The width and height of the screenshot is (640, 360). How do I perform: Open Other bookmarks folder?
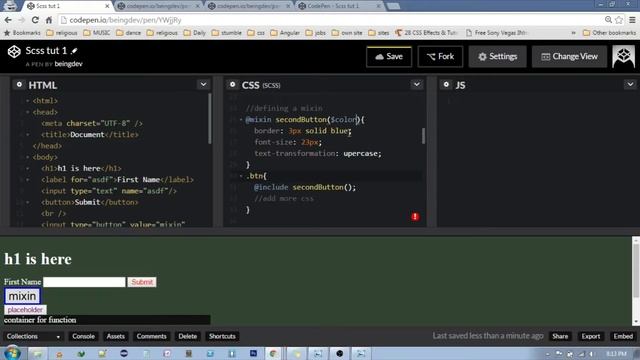(609, 33)
